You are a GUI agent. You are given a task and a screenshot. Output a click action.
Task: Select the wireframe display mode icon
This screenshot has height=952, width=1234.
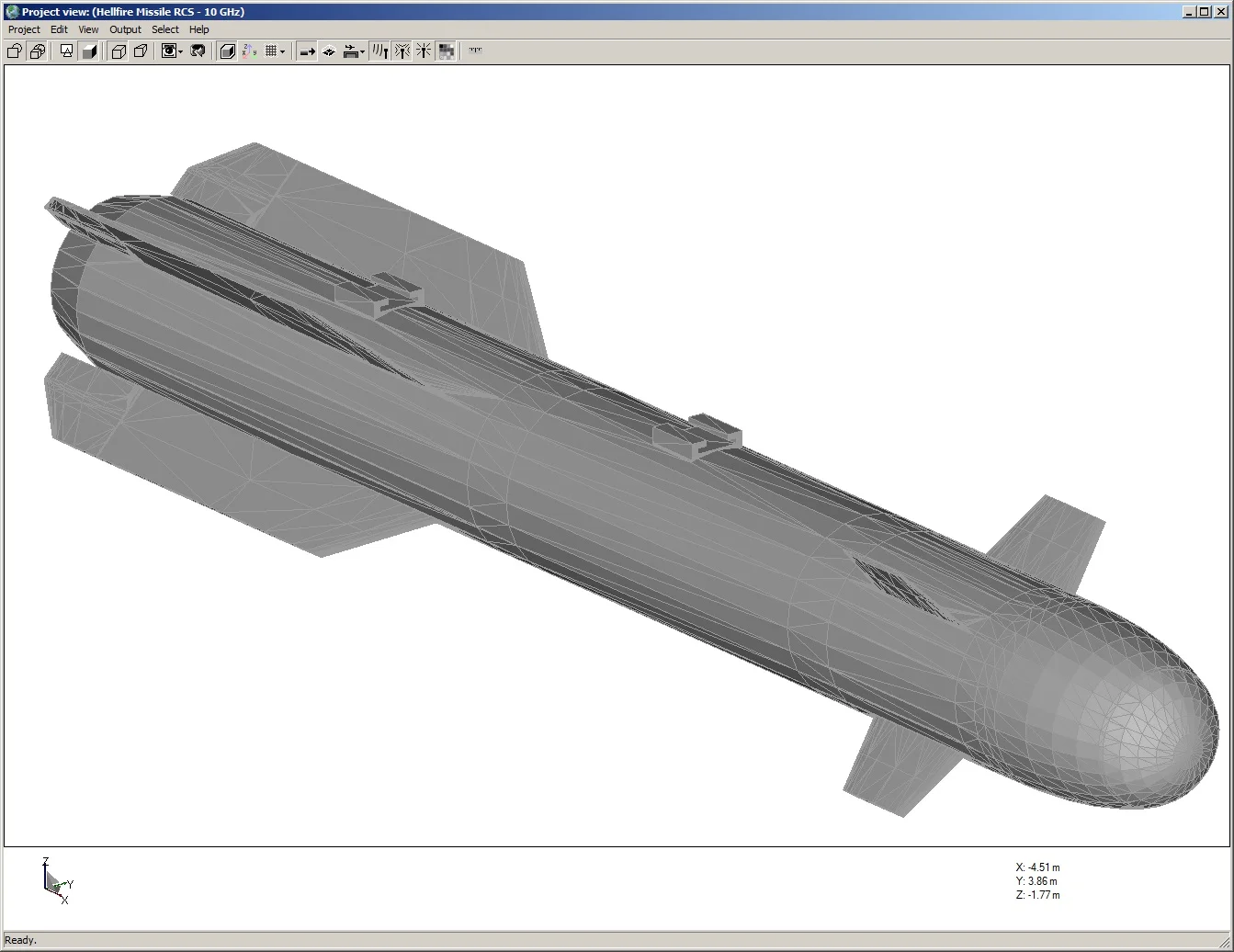pos(119,51)
